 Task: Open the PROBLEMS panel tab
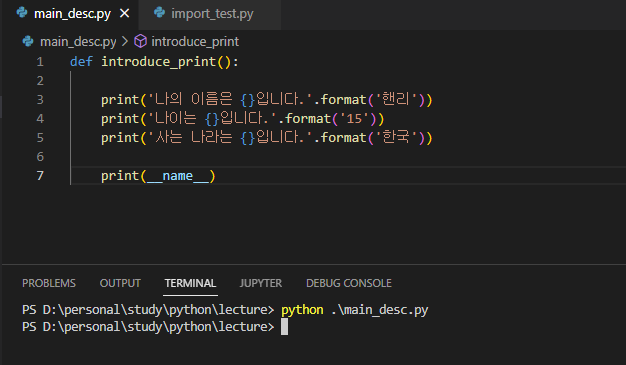click(x=49, y=283)
